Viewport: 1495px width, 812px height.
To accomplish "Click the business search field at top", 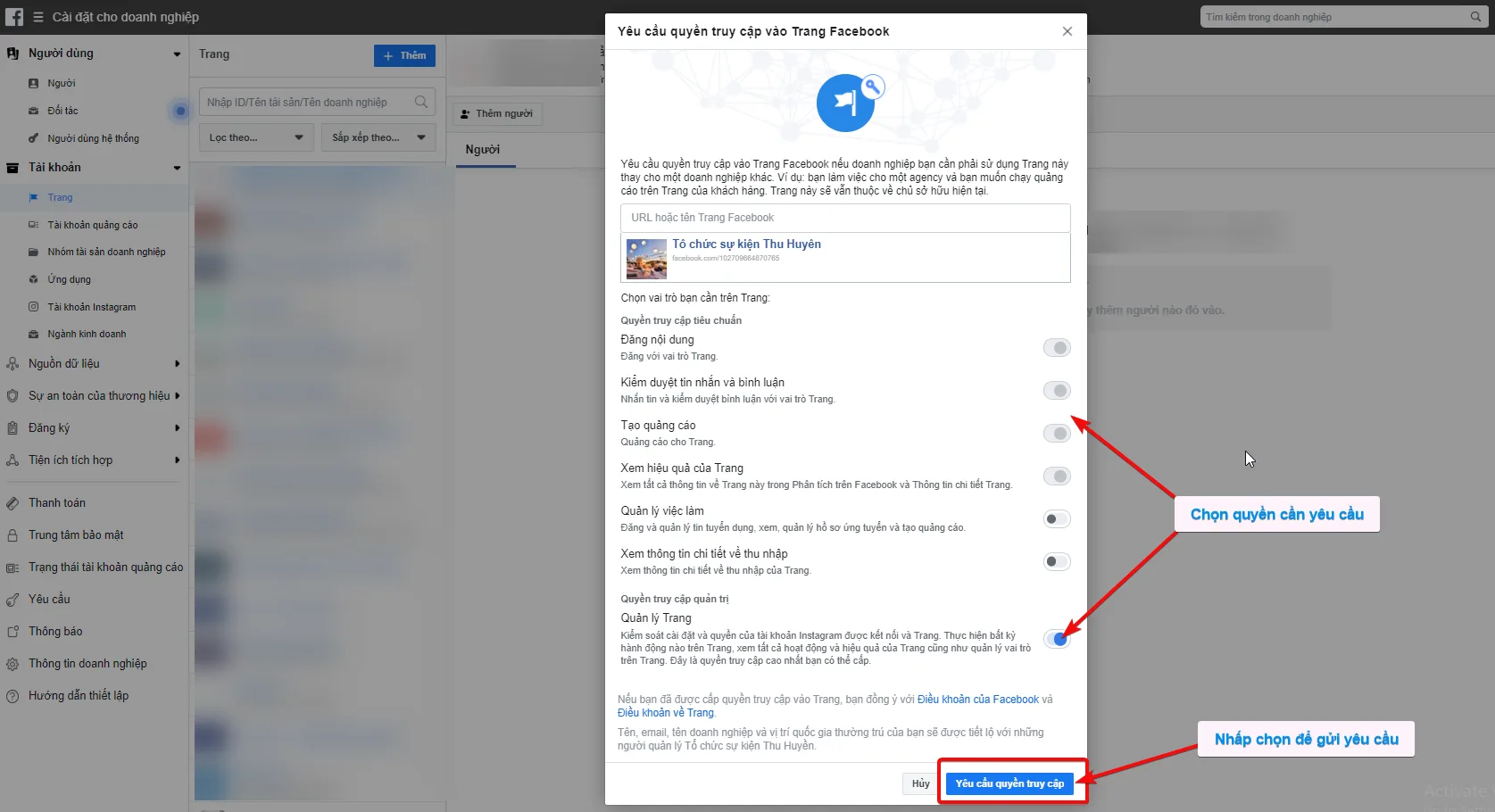I will pos(1341,17).
